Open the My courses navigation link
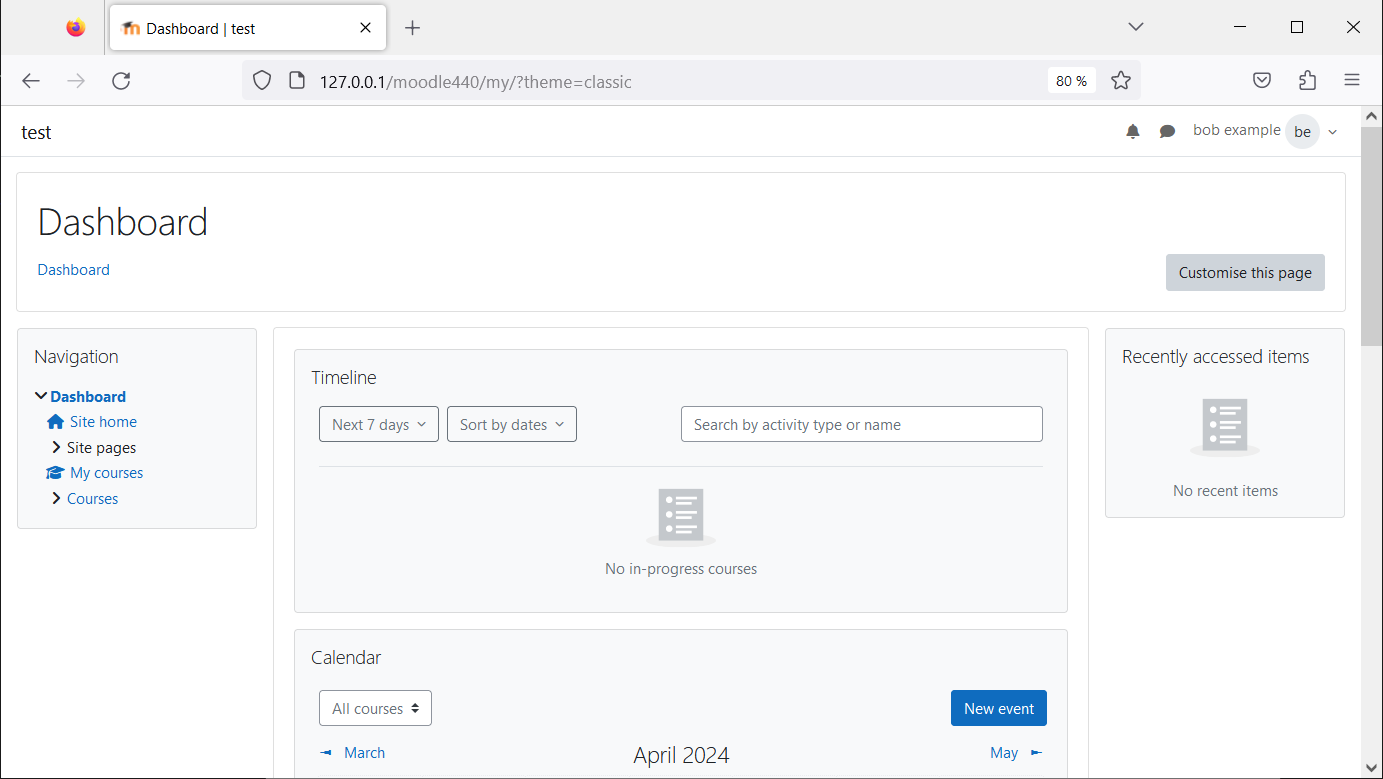 click(106, 473)
